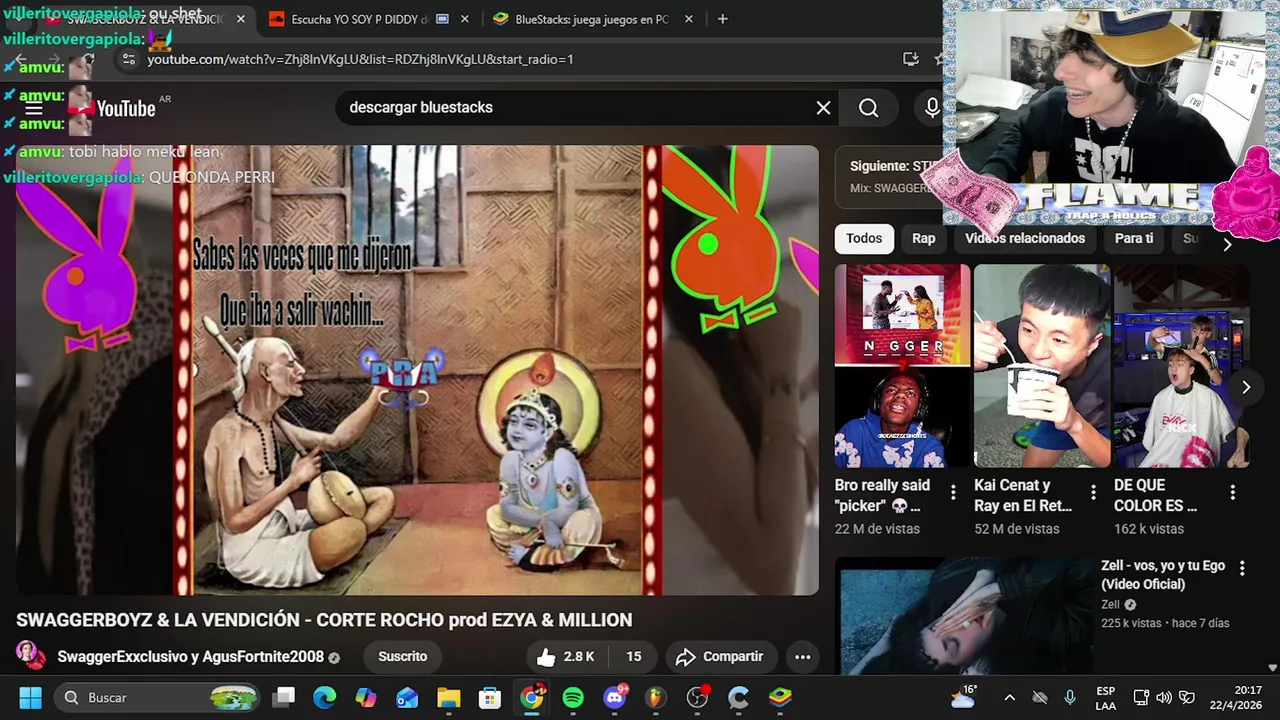Open BlueStacks from the taskbar

click(780, 697)
